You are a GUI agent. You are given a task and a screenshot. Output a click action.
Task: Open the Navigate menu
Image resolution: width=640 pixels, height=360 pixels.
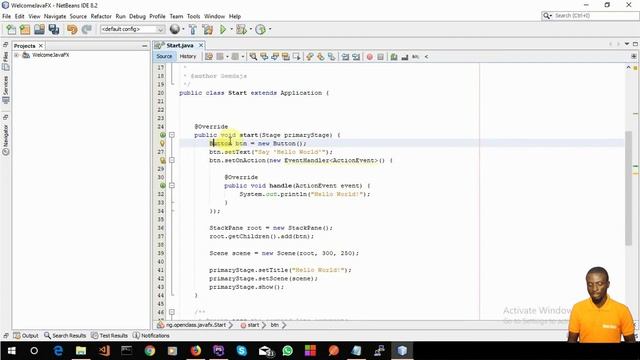55,16
